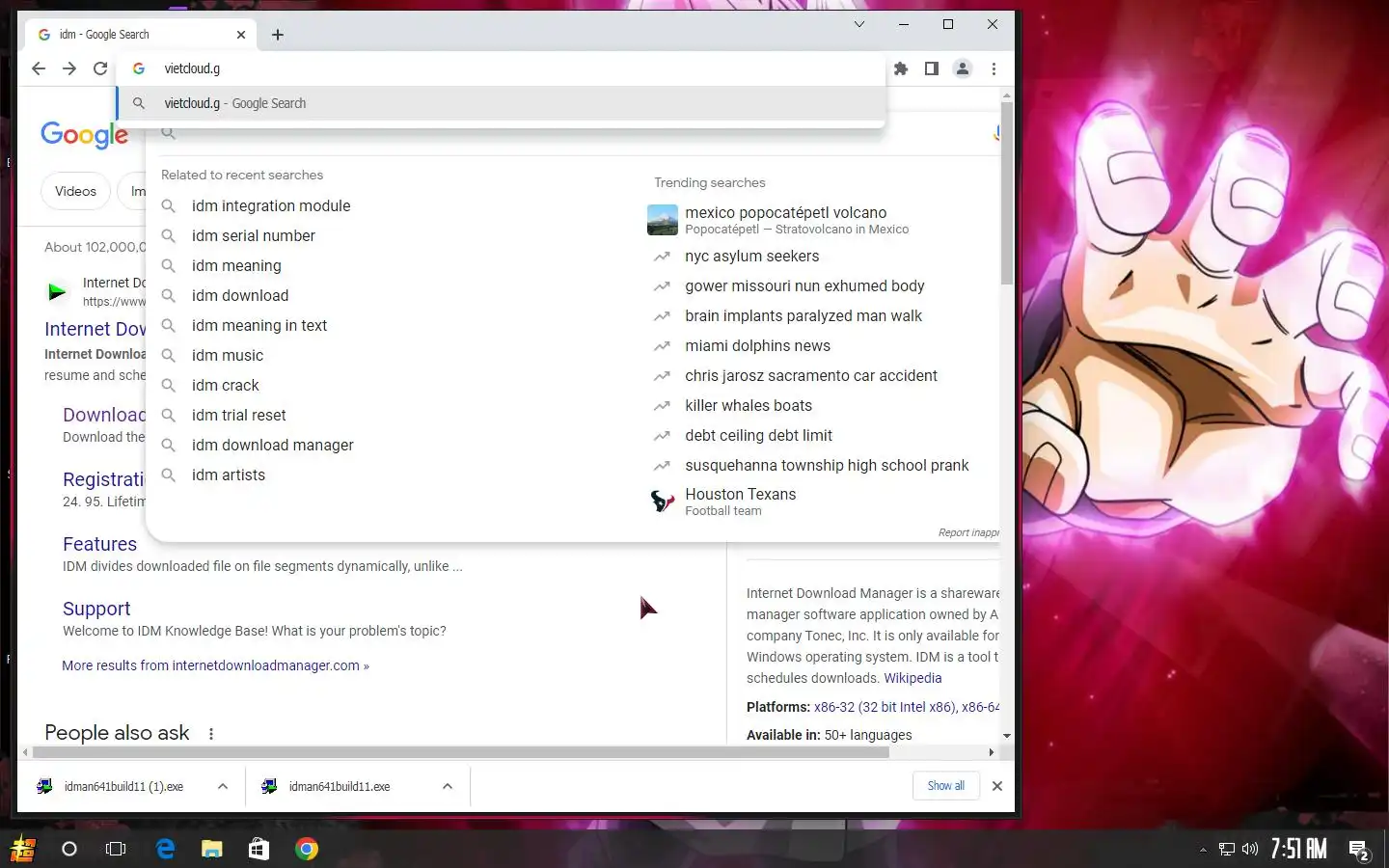Open the Wikipedia link in knowledge panel

tap(912, 678)
